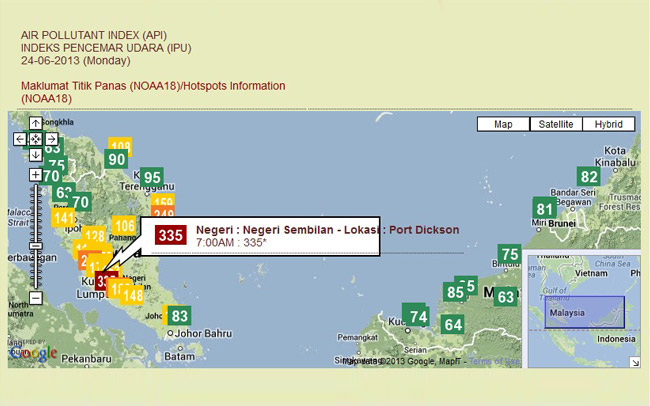Click the center return-to-last-result pan icon

click(35, 139)
